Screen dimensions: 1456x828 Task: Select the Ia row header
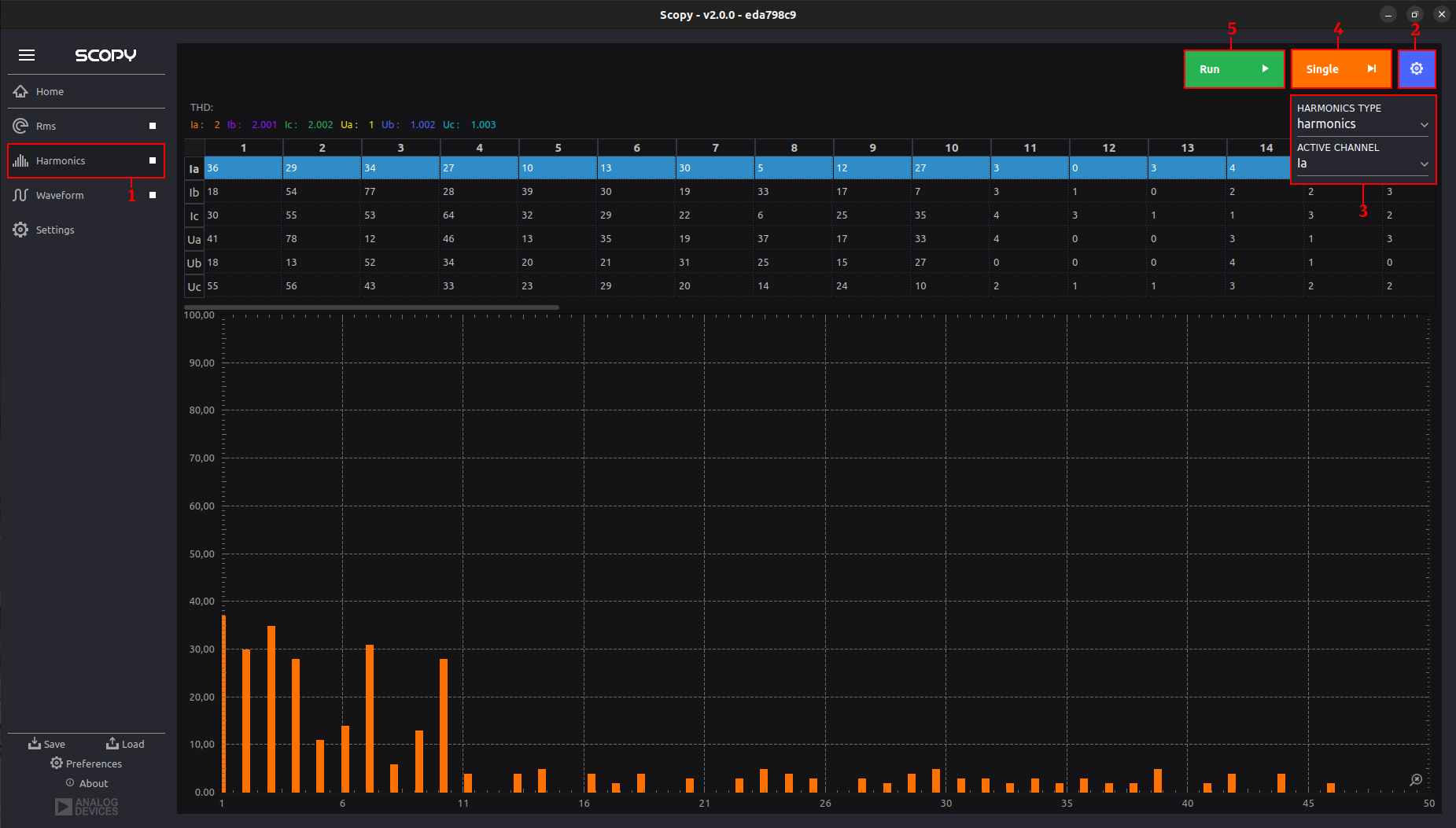(x=194, y=168)
